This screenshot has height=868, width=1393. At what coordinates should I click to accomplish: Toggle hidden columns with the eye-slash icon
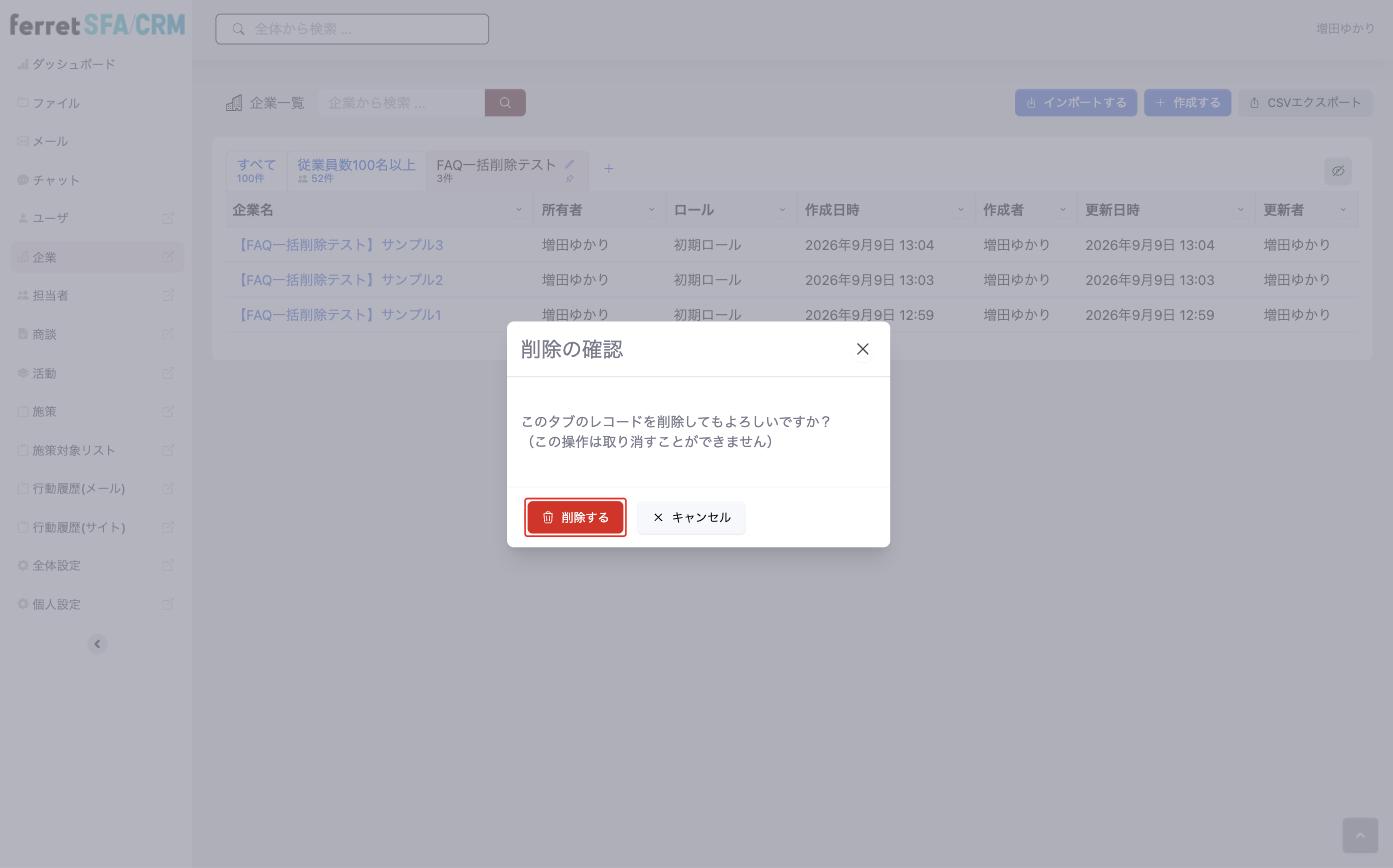click(x=1338, y=171)
